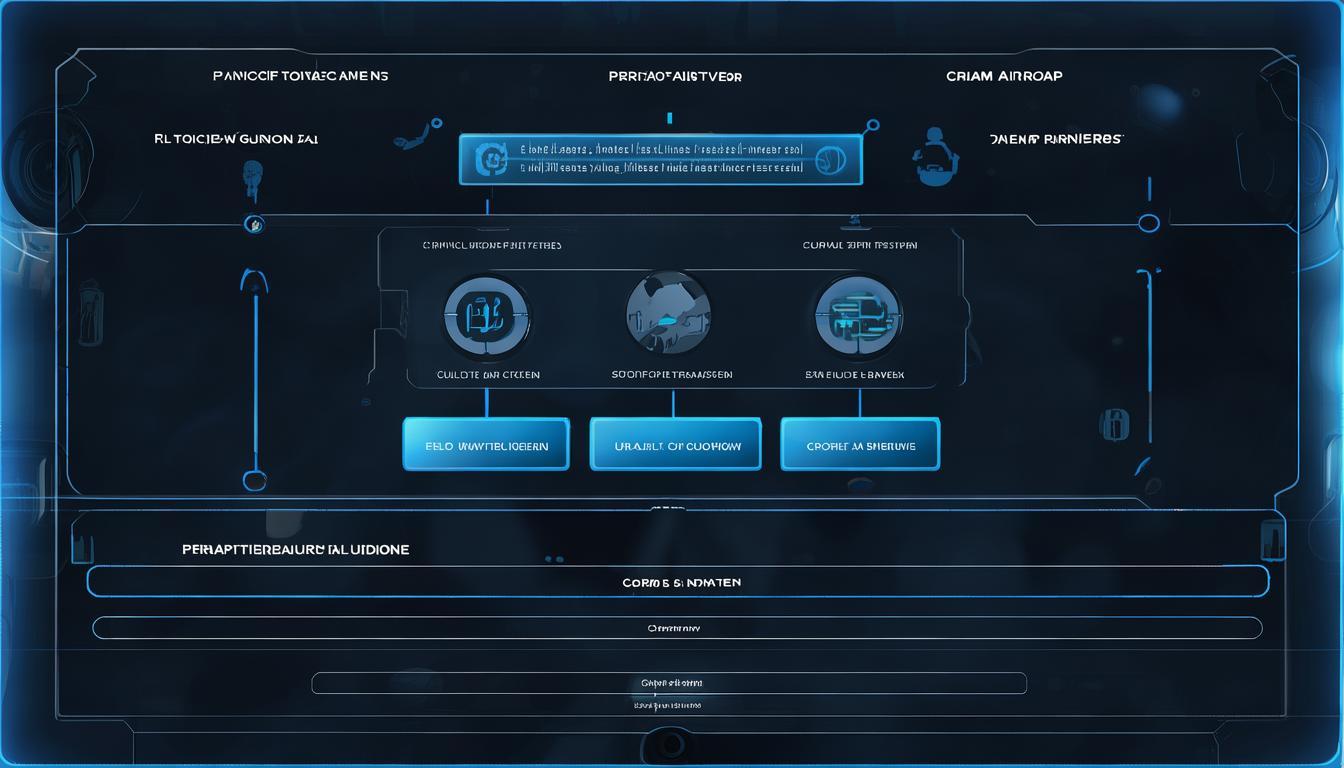Click the PRRIAOF AIISTVEOR heading
Viewport: 1344px width, 768px height.
[x=675, y=76]
